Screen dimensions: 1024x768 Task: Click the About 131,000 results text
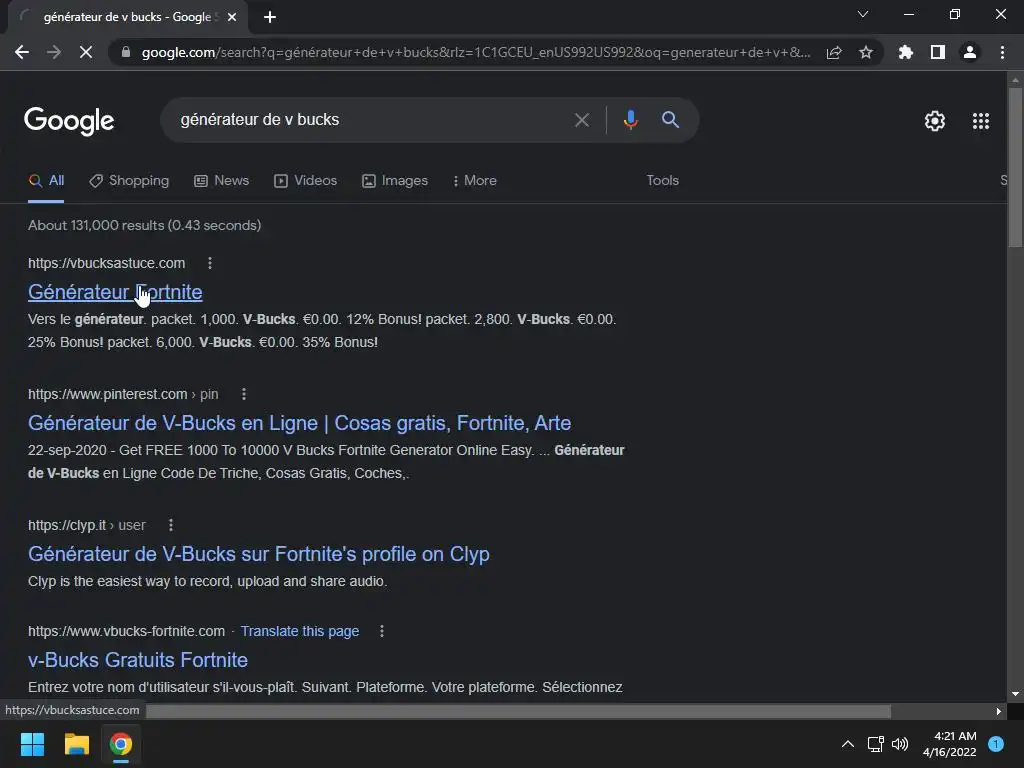click(144, 225)
